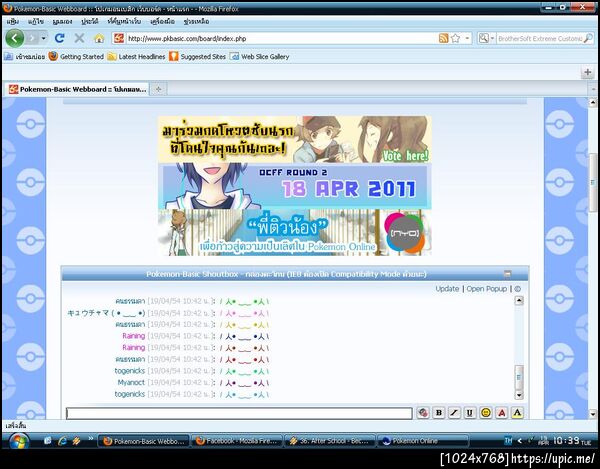Image resolution: width=600 pixels, height=469 pixels.
Task: Subscribe via the RSS feed icon
Action: [x=443, y=38]
